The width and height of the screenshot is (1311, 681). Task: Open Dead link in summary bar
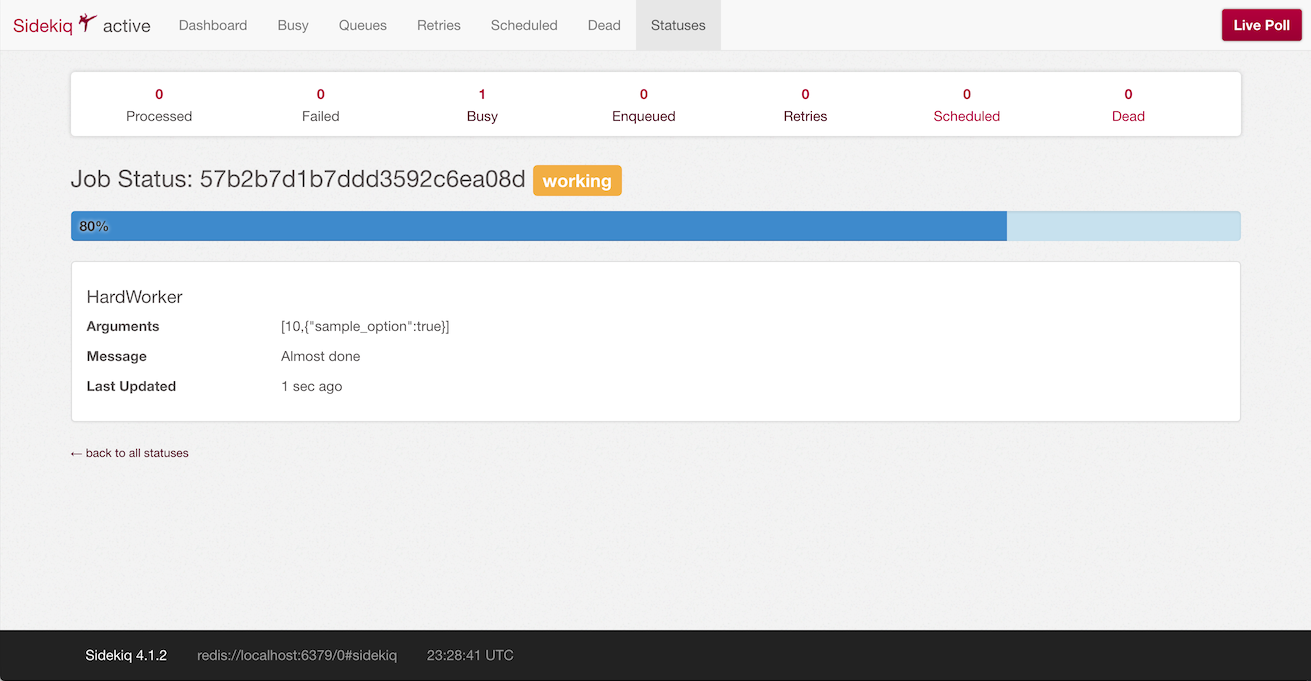pyautogui.click(x=1128, y=105)
